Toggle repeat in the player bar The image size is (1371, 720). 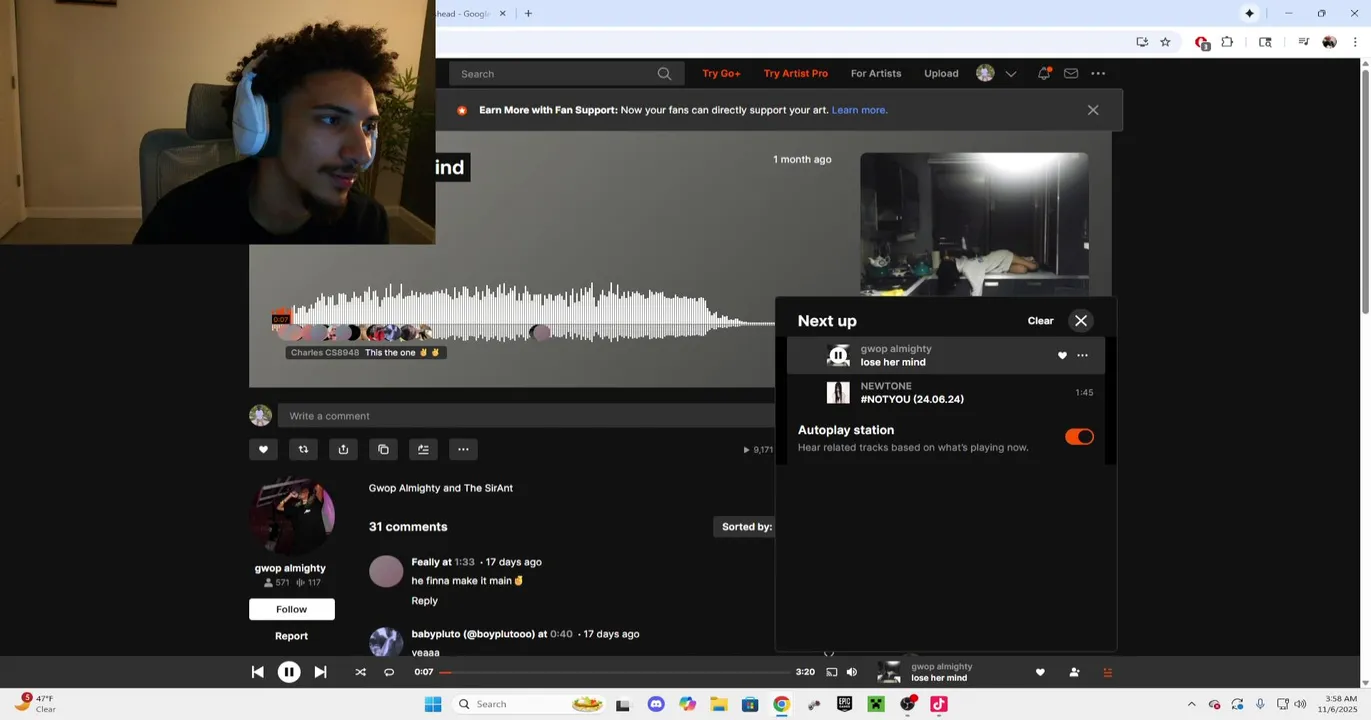389,672
